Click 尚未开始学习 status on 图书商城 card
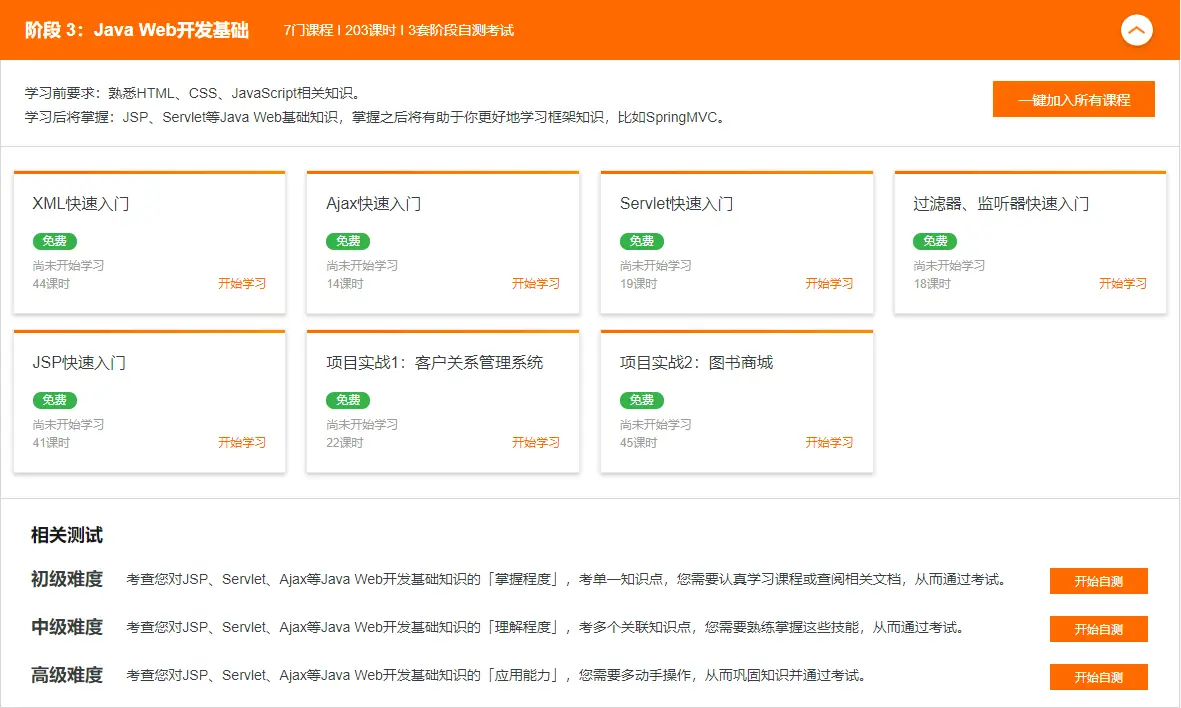Screen dimensions: 1181x708 point(656,424)
